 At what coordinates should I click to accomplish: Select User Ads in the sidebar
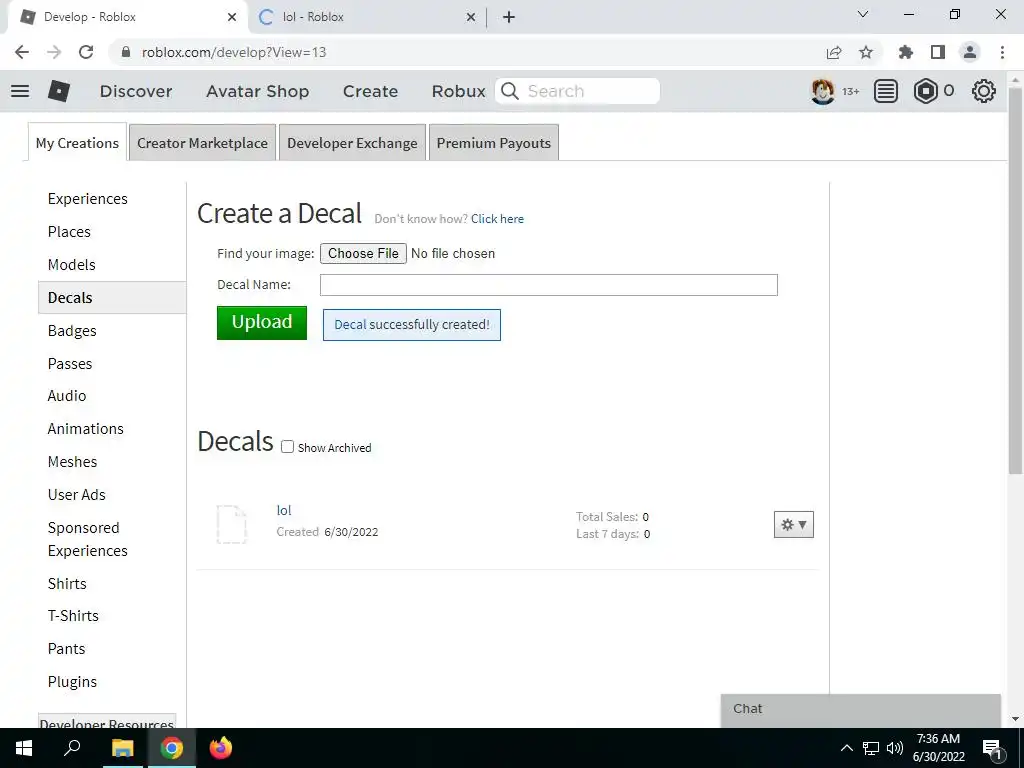[76, 494]
